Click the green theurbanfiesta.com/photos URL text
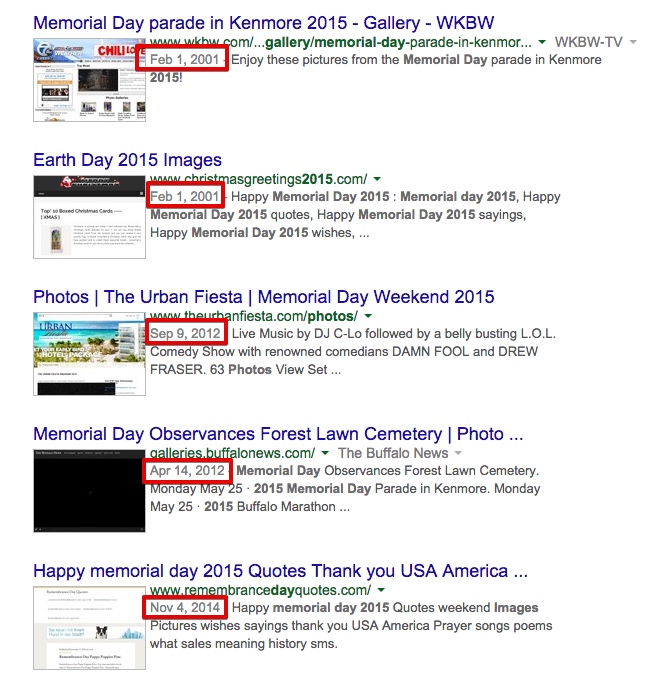Screen dimensions: 665x673 pyautogui.click(x=254, y=316)
